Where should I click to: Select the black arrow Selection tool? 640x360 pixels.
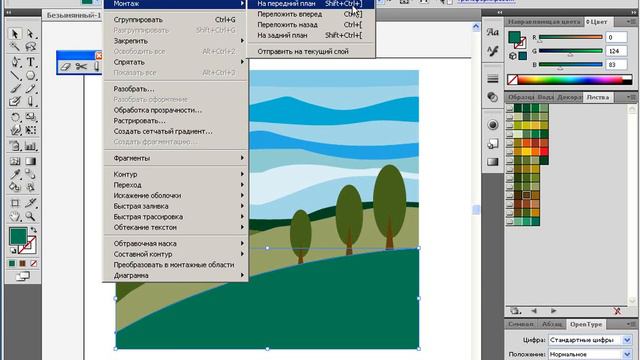(x=15, y=33)
